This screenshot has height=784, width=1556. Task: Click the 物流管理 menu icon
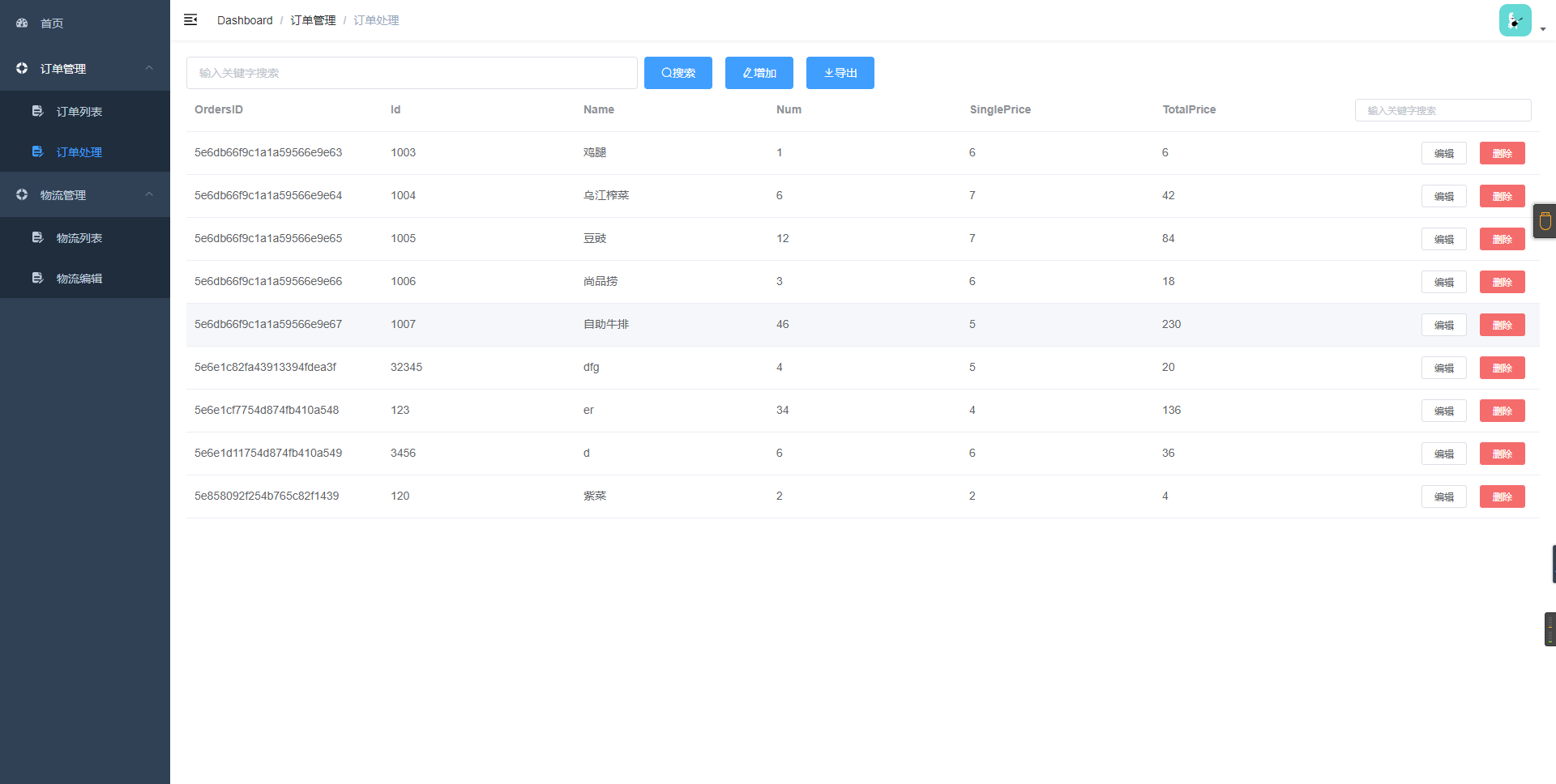(22, 194)
